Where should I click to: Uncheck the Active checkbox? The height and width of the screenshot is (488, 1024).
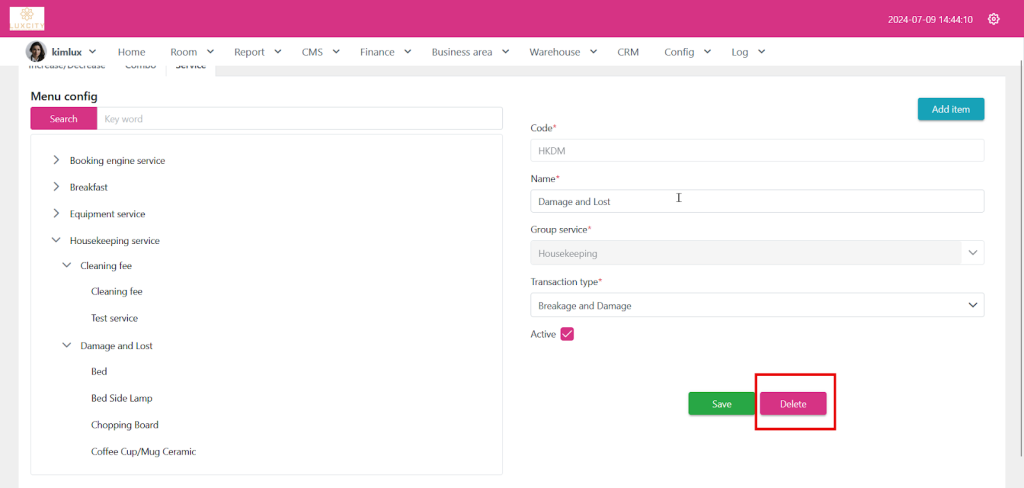(567, 334)
